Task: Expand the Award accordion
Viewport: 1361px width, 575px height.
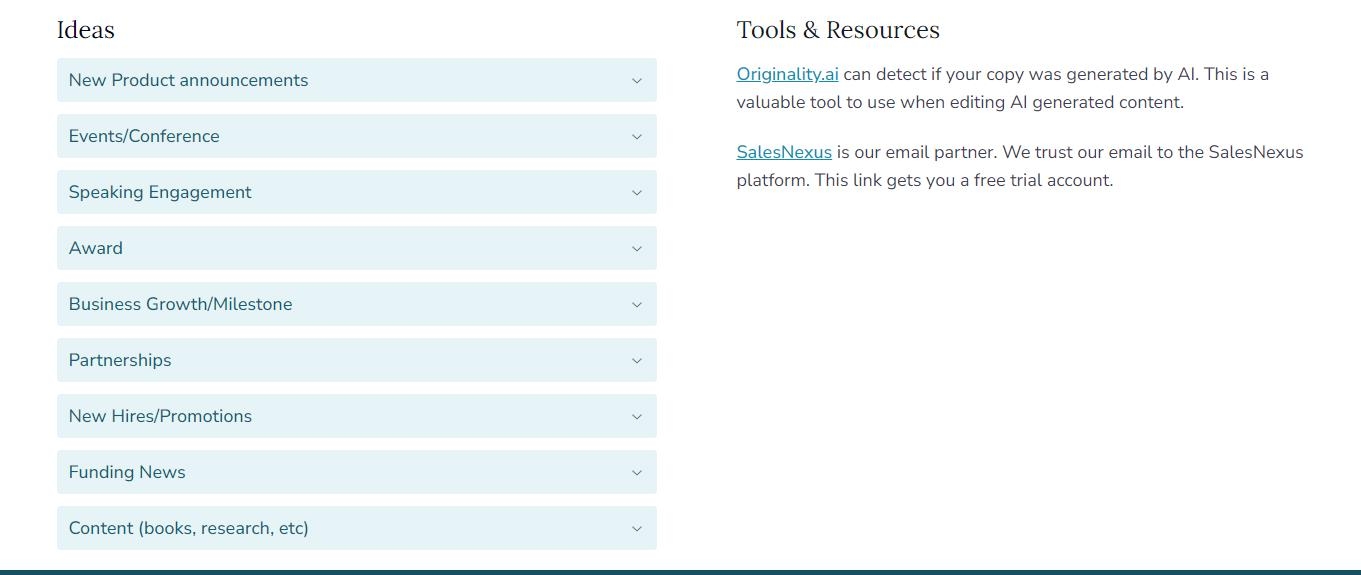Action: coord(356,248)
